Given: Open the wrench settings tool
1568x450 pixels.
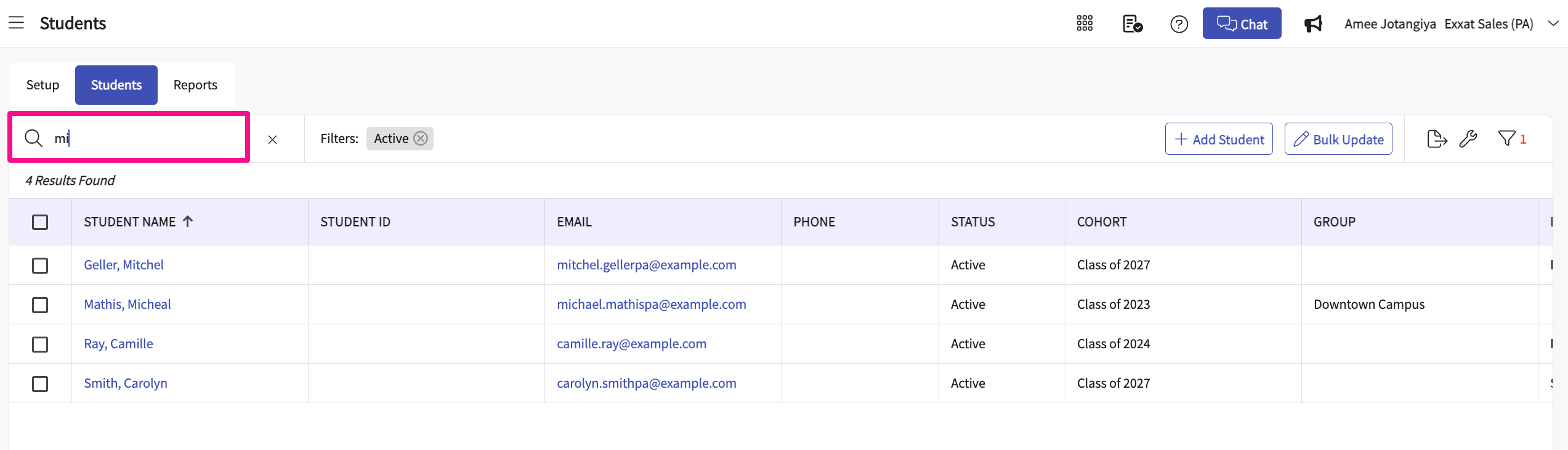Looking at the screenshot, I should point(1468,139).
